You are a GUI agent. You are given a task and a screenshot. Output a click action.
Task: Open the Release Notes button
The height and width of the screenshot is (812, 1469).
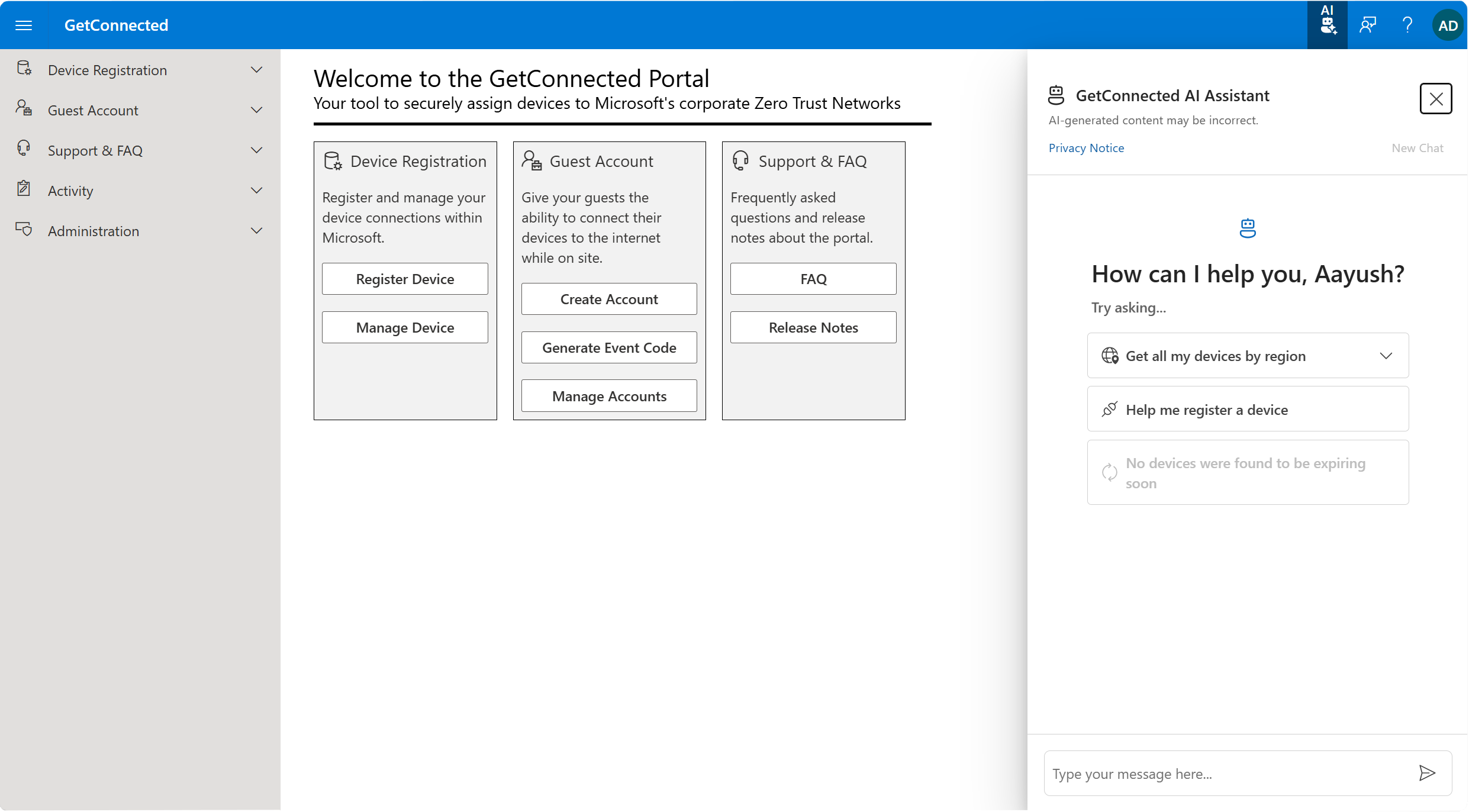[813, 327]
